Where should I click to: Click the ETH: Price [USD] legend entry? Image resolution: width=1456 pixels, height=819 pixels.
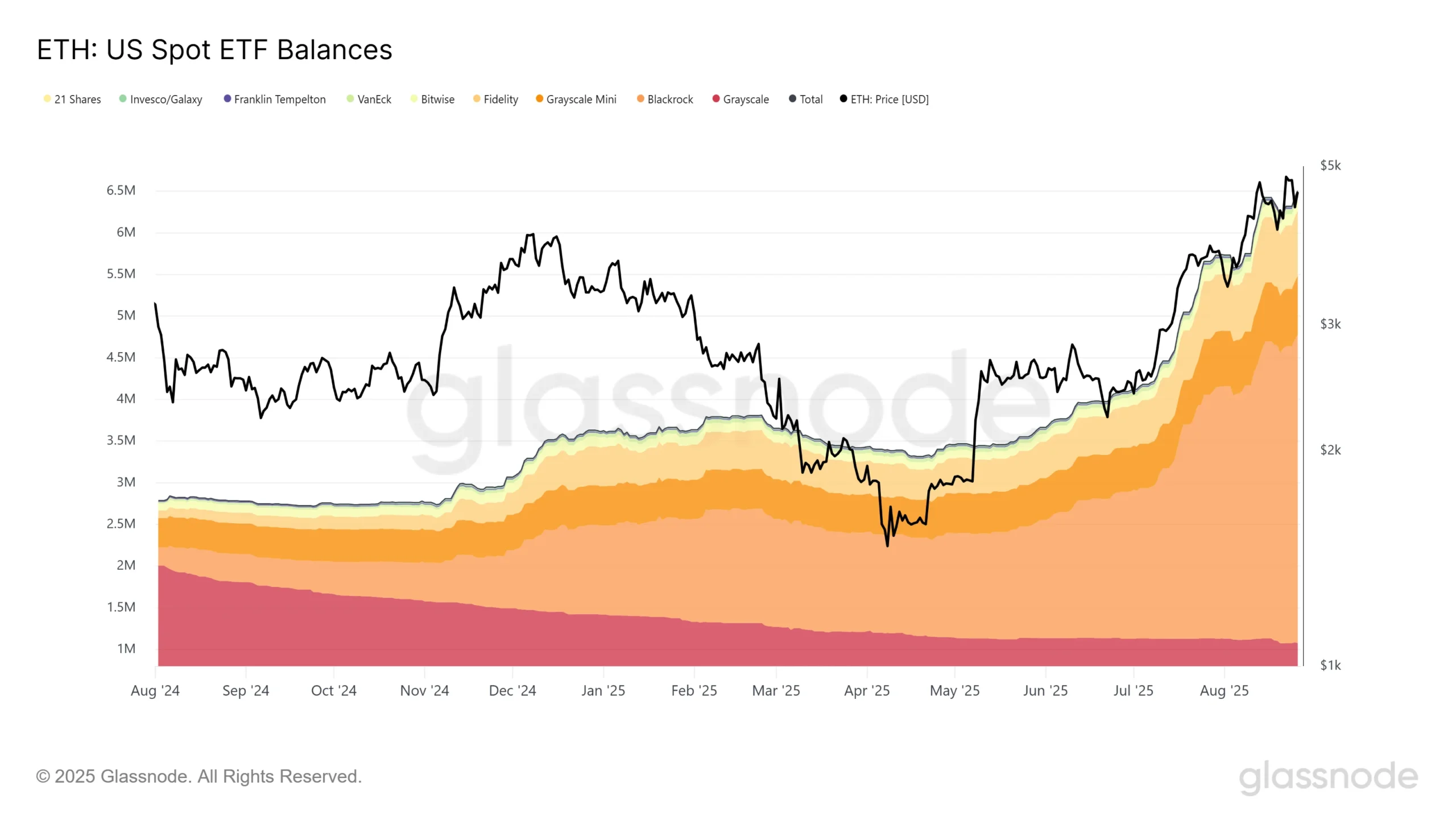(x=884, y=99)
